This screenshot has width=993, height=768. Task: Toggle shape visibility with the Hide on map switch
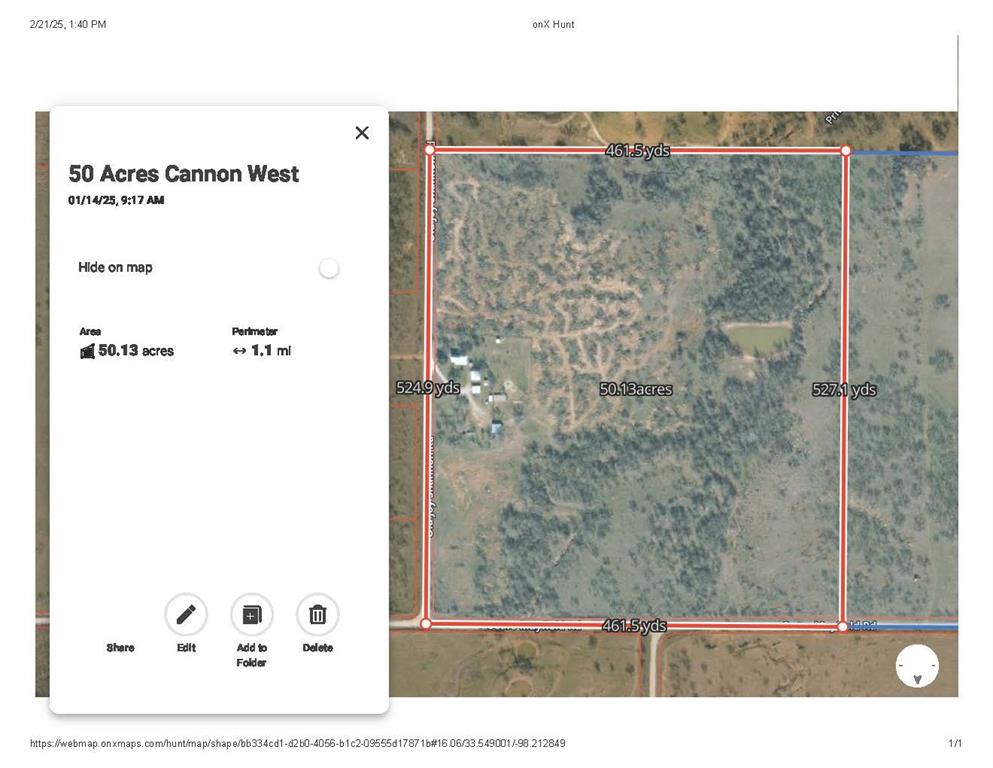click(329, 268)
